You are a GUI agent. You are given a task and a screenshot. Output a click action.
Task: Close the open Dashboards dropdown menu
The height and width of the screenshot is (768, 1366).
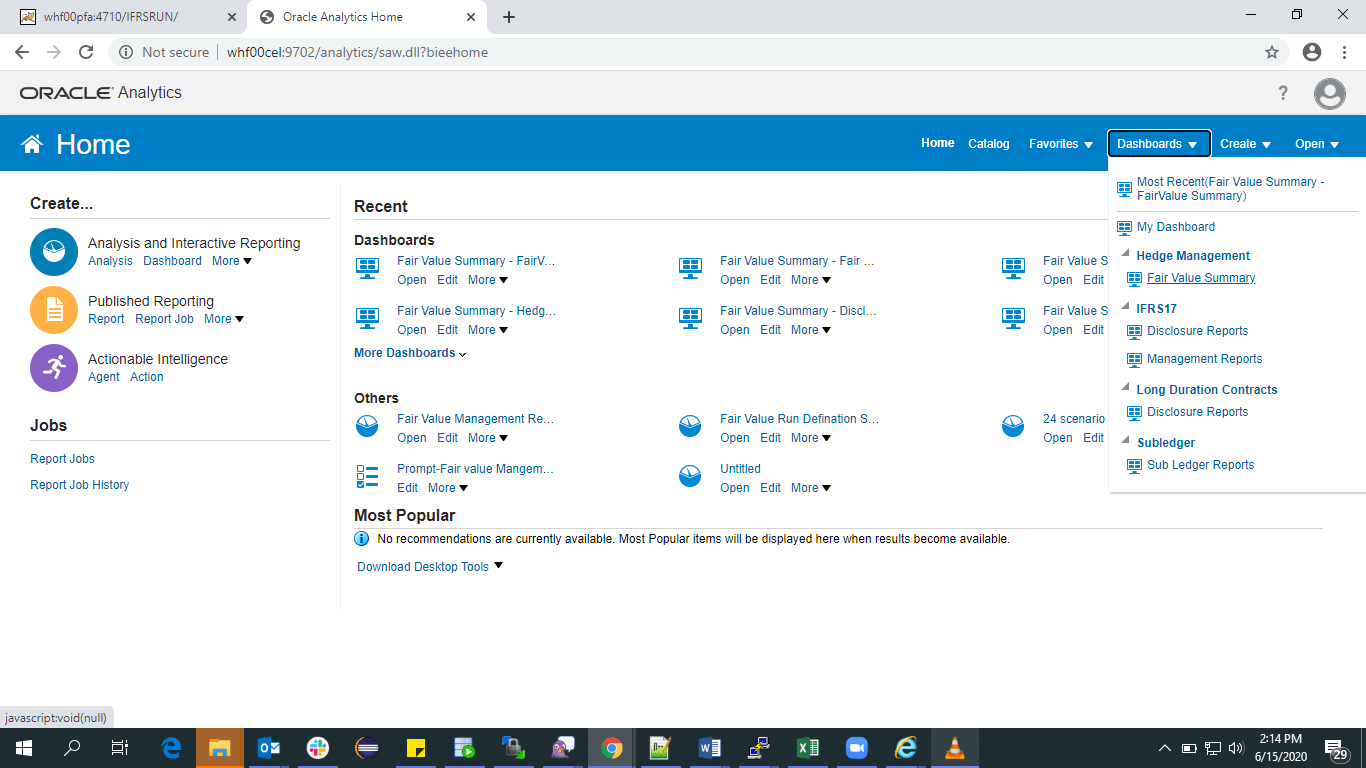click(1158, 144)
